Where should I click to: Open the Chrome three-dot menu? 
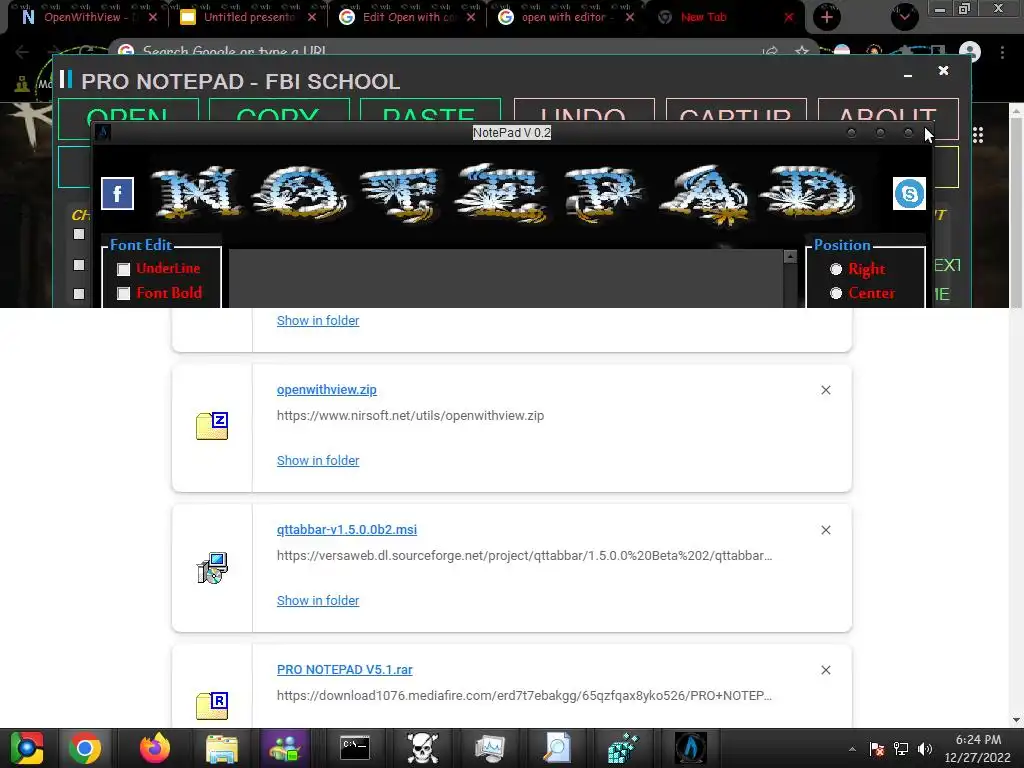tap(1002, 52)
